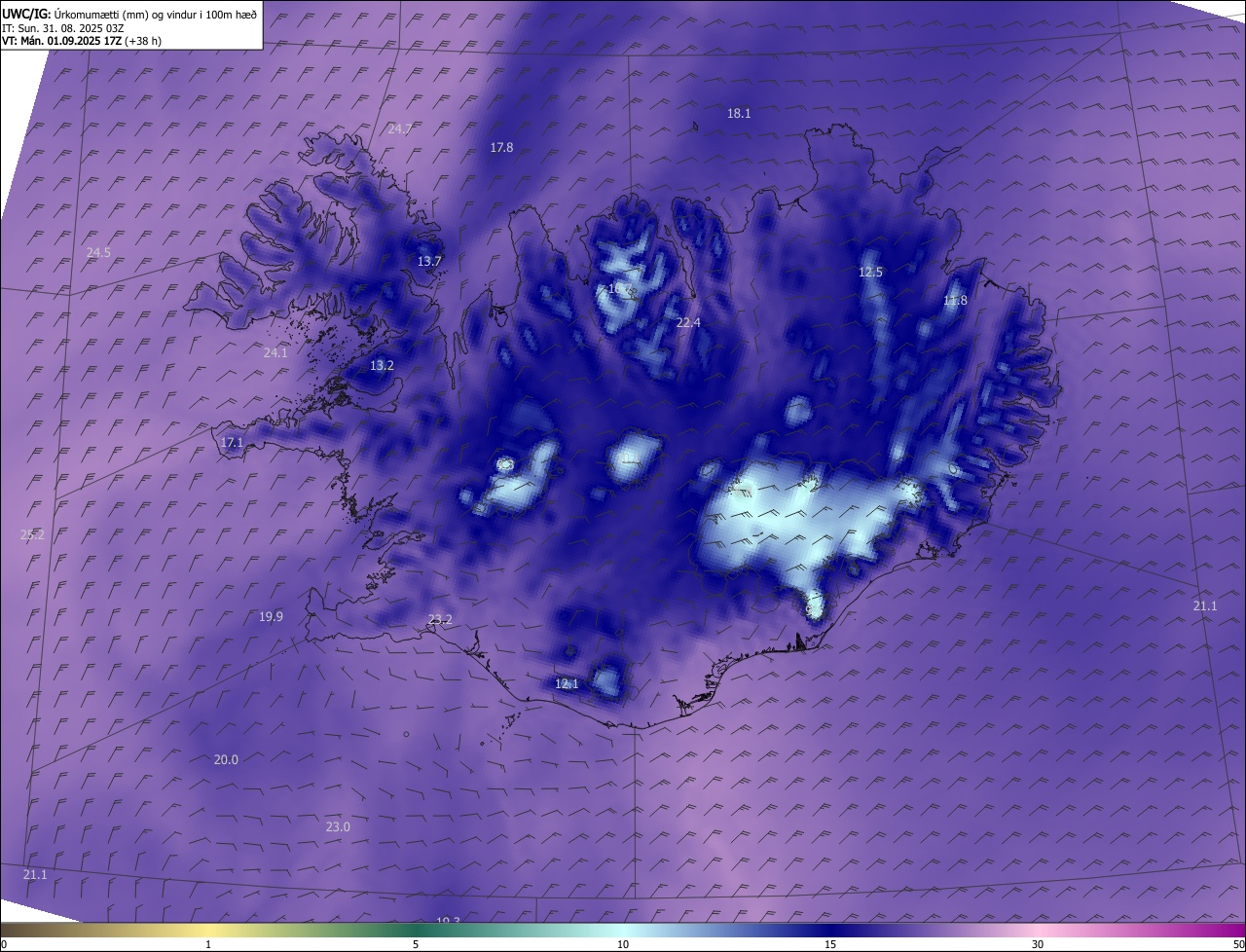Click the 5 label on the color scale
Viewport: 1246px width, 952px height.
(x=416, y=944)
